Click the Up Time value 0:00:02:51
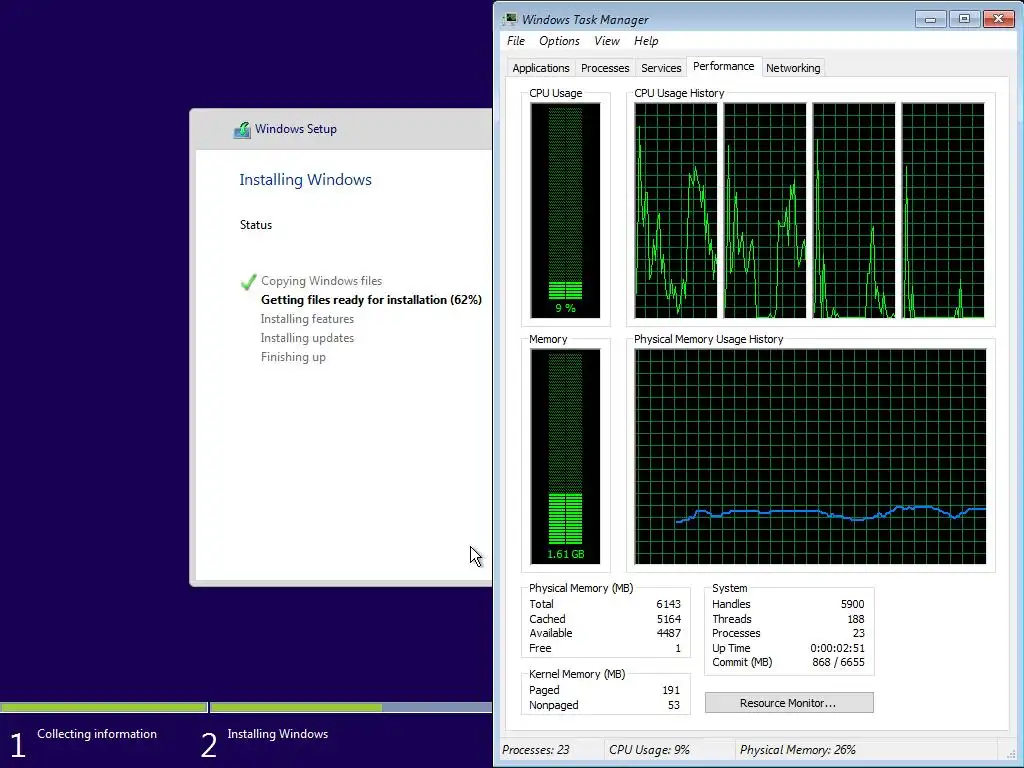This screenshot has width=1024, height=768. coord(837,648)
